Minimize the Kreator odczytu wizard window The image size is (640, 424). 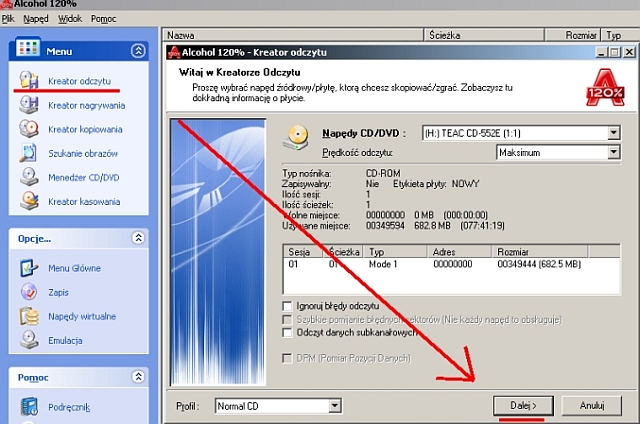[x=601, y=52]
